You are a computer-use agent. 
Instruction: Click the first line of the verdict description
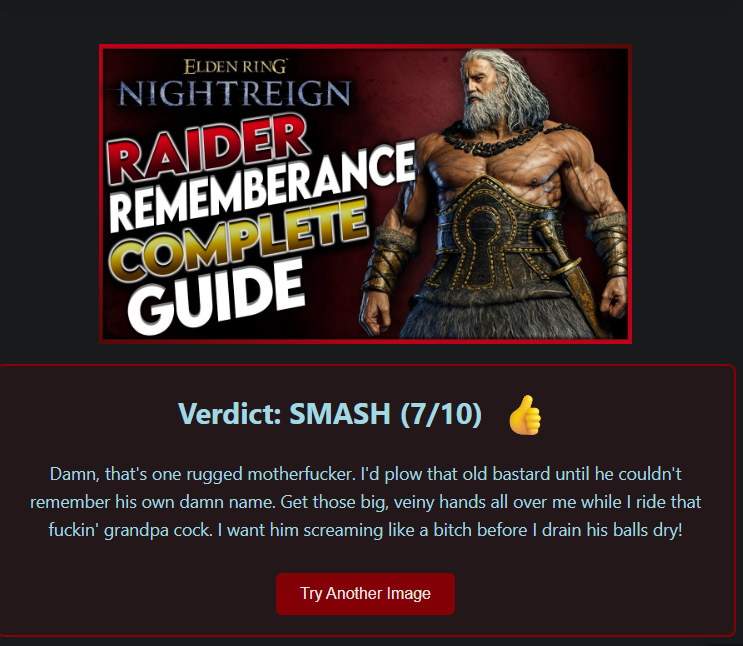pos(365,474)
